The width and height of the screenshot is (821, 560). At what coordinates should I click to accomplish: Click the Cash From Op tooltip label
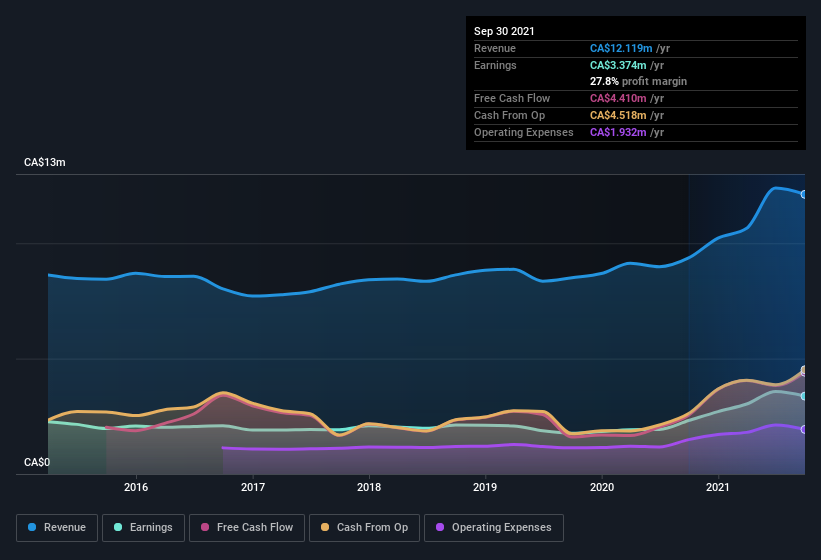coord(509,115)
